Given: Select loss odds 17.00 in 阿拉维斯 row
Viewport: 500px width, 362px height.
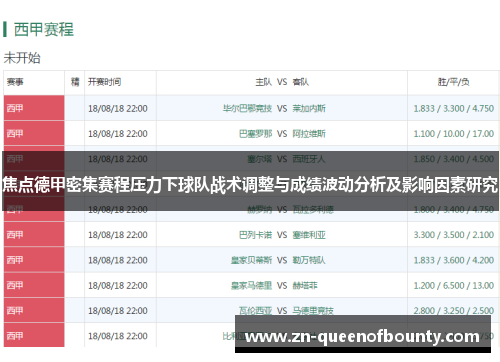Looking at the screenshot, I should pyautogui.click(x=483, y=134).
